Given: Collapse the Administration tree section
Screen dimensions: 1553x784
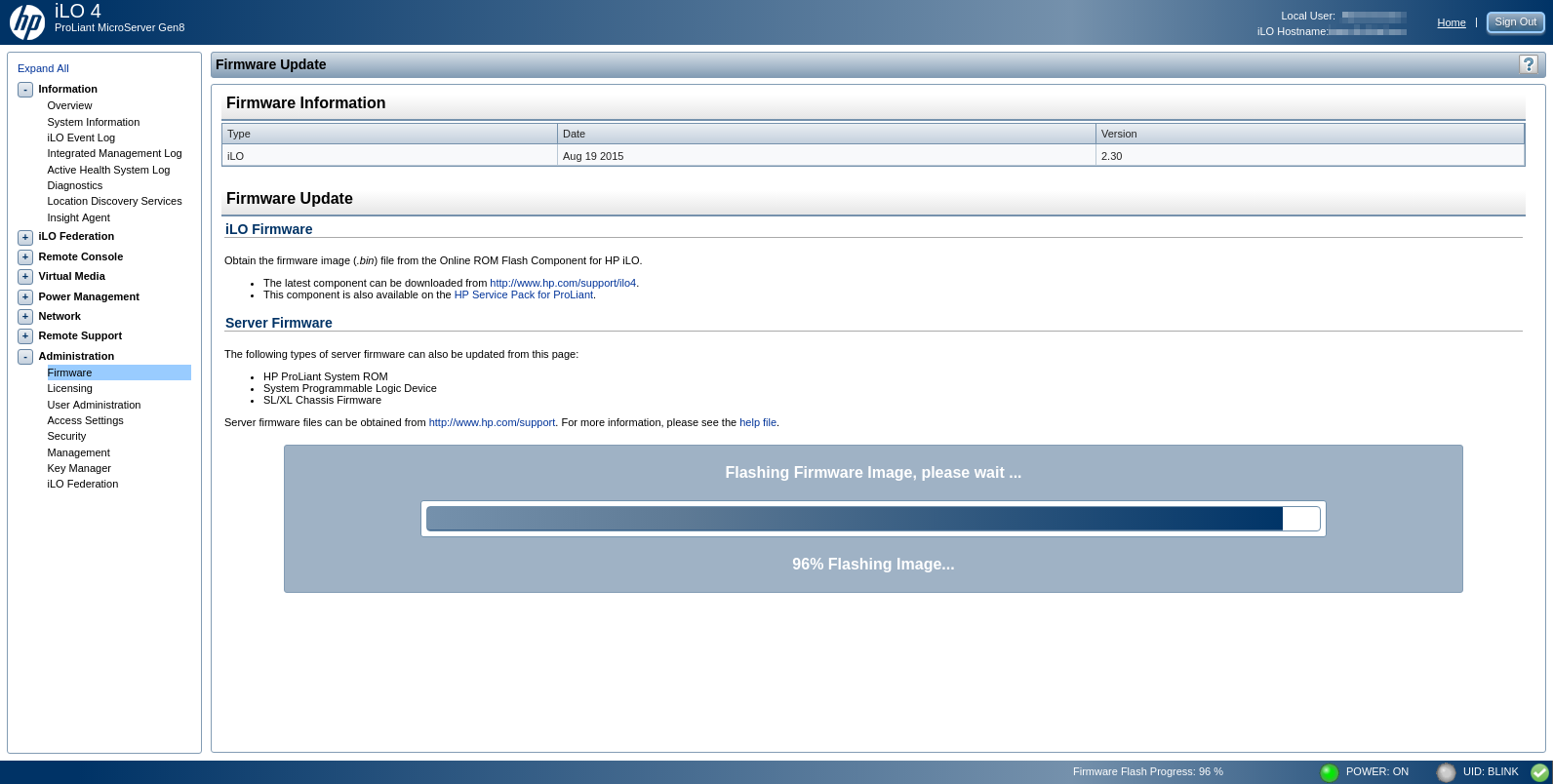Looking at the screenshot, I should click(x=25, y=357).
